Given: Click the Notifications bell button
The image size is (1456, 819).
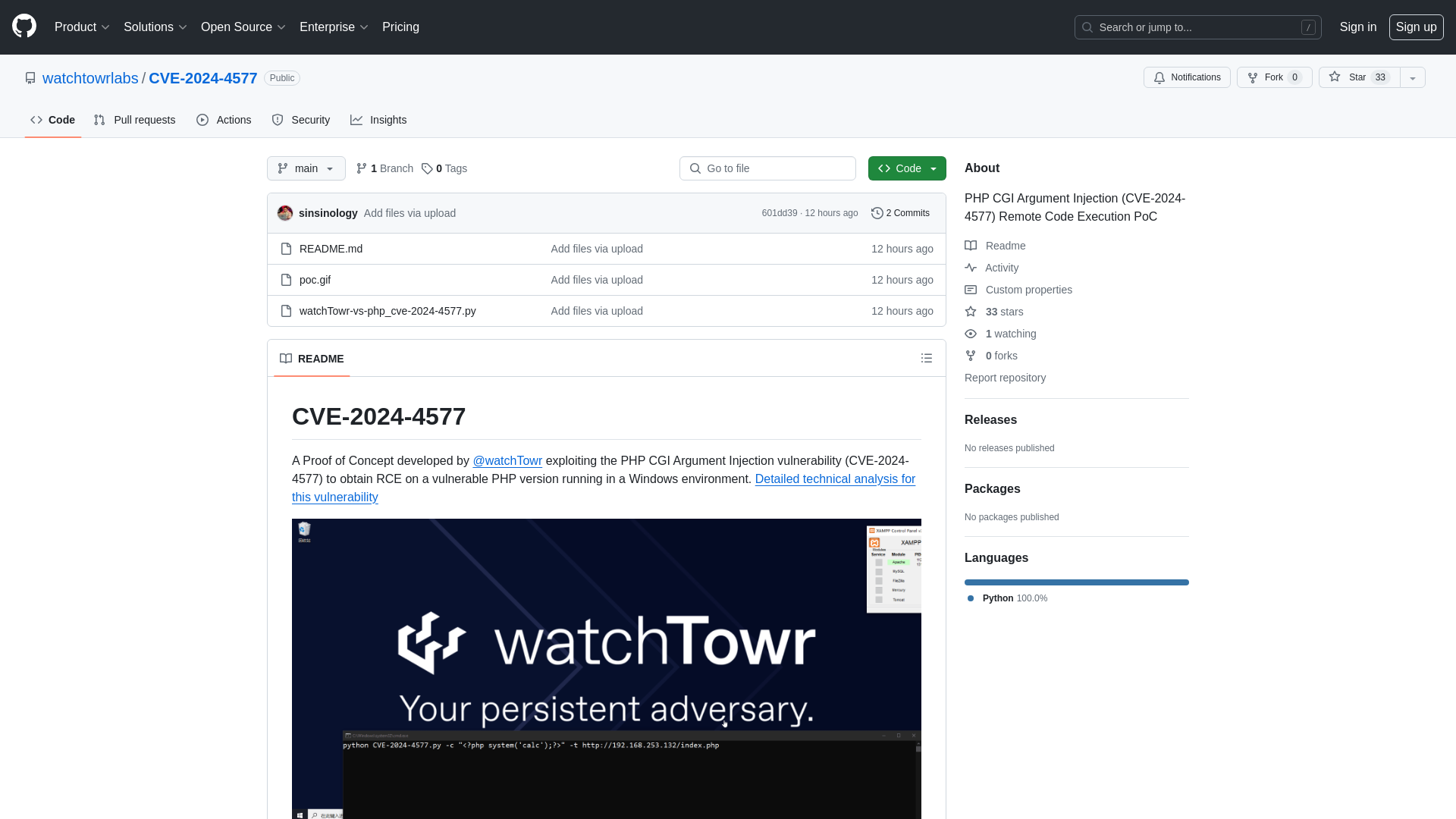Looking at the screenshot, I should point(1187,77).
